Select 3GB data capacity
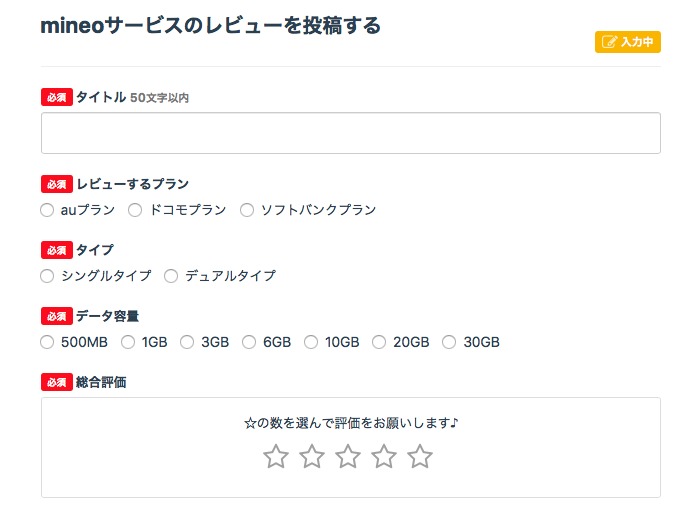Screen dimensions: 695x515 187,342
